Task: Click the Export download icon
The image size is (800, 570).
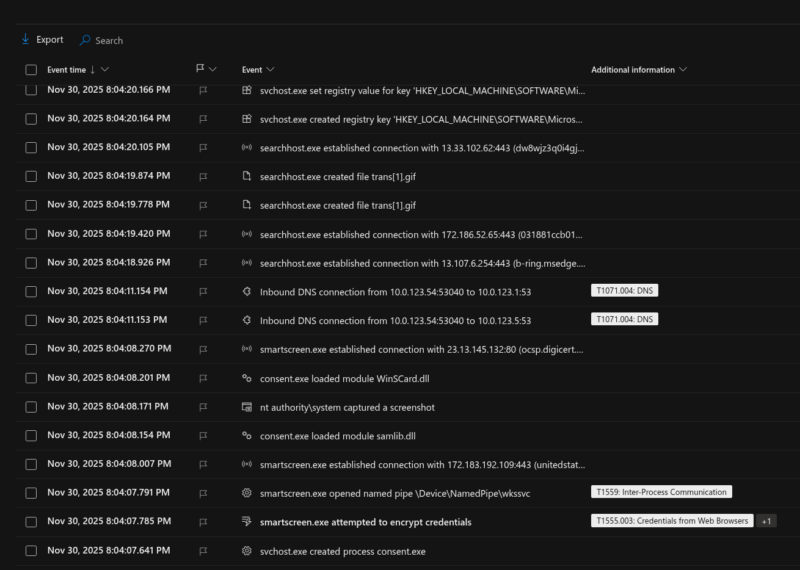Action: [x=25, y=40]
